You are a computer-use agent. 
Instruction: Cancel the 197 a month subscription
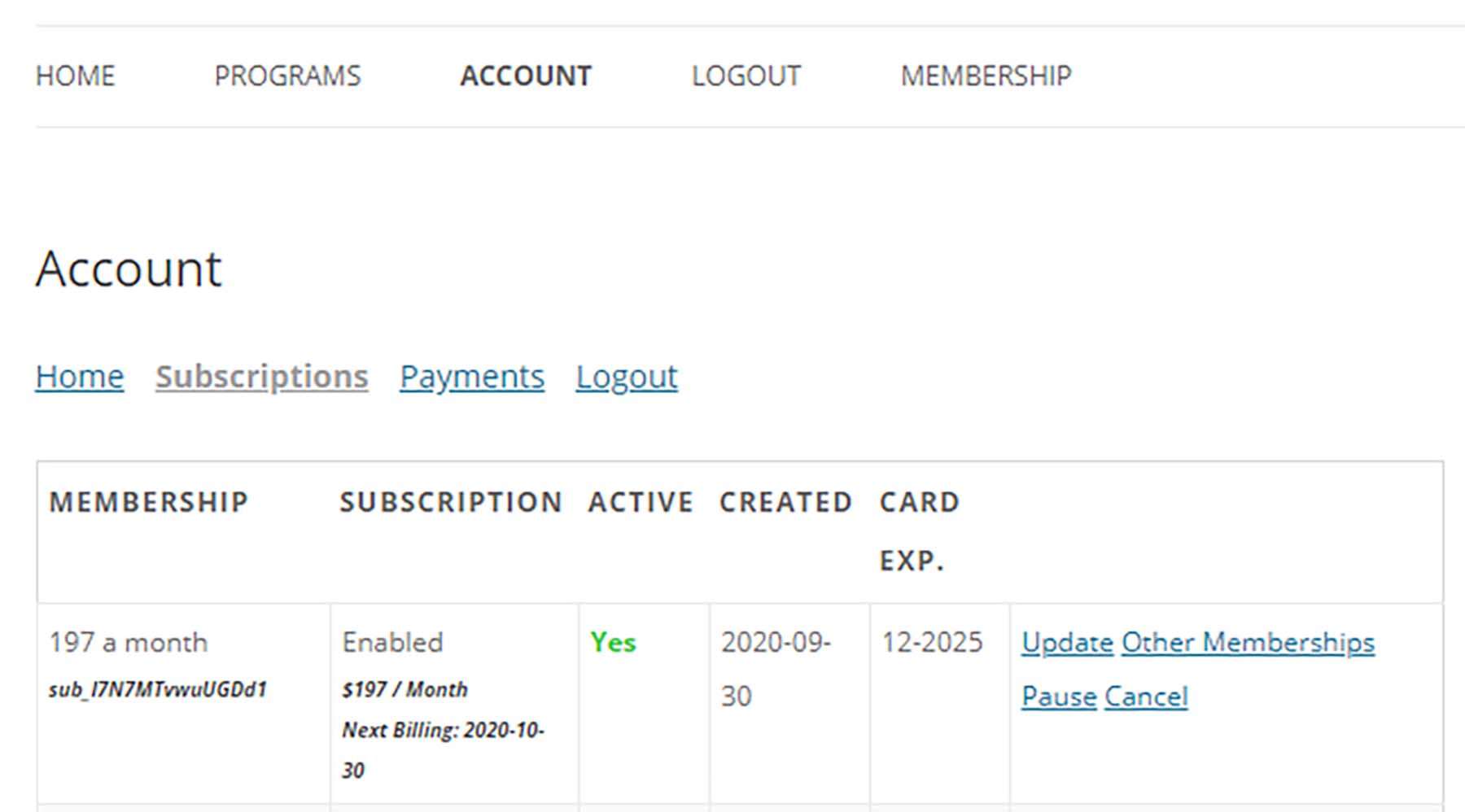pos(1146,696)
